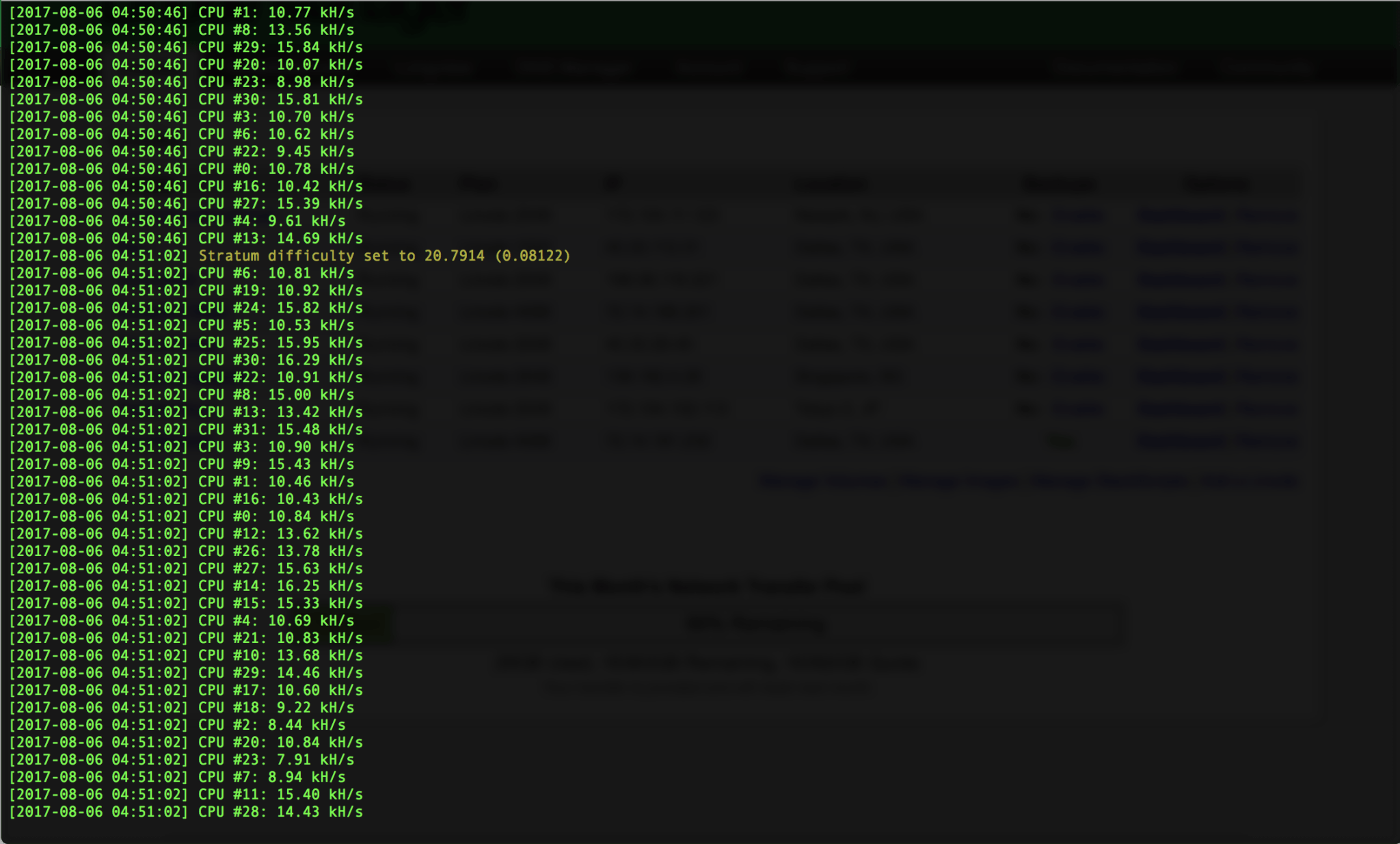Click the 'CPU #22: 9.45 kH/s' line
The image size is (1400, 844).
pyautogui.click(x=181, y=151)
